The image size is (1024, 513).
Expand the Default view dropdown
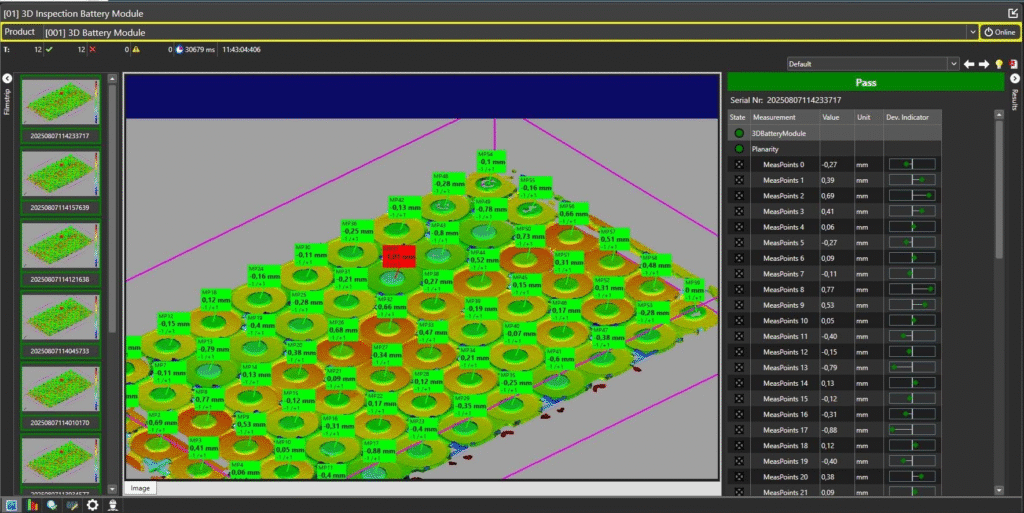tap(952, 64)
